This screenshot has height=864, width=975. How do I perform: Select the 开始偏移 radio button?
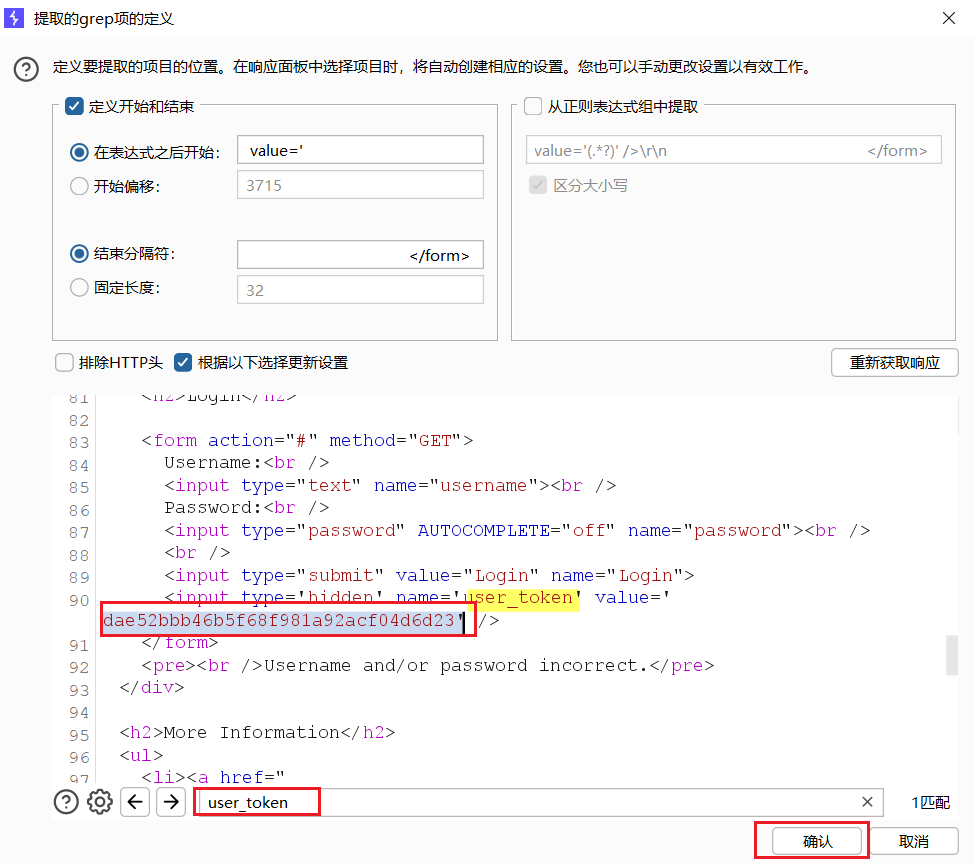[x=79, y=186]
